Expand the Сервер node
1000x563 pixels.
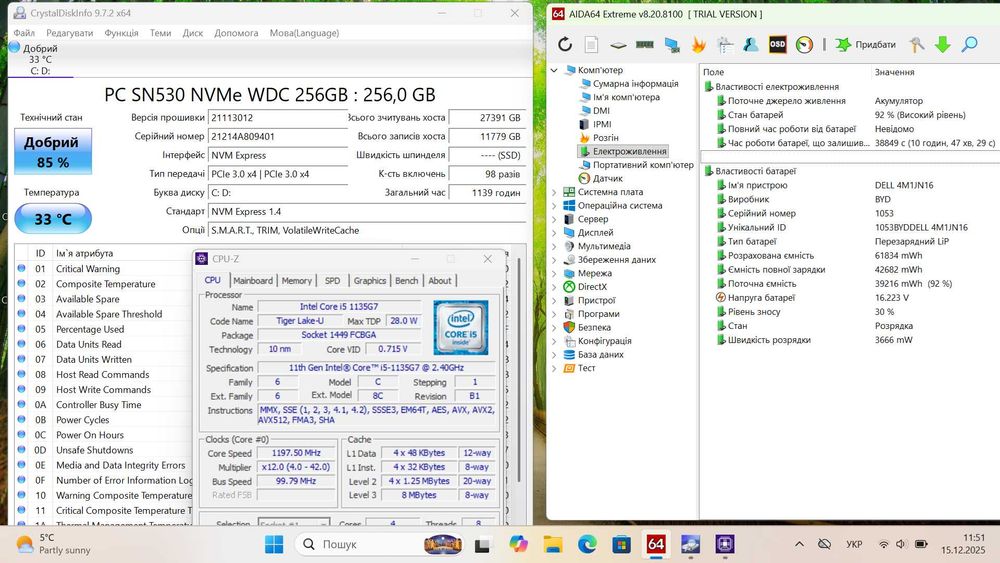tap(554, 219)
